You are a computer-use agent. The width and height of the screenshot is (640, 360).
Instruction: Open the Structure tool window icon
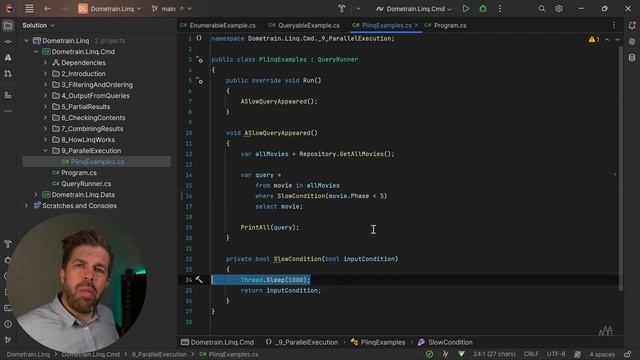pyautogui.click(x=8, y=95)
